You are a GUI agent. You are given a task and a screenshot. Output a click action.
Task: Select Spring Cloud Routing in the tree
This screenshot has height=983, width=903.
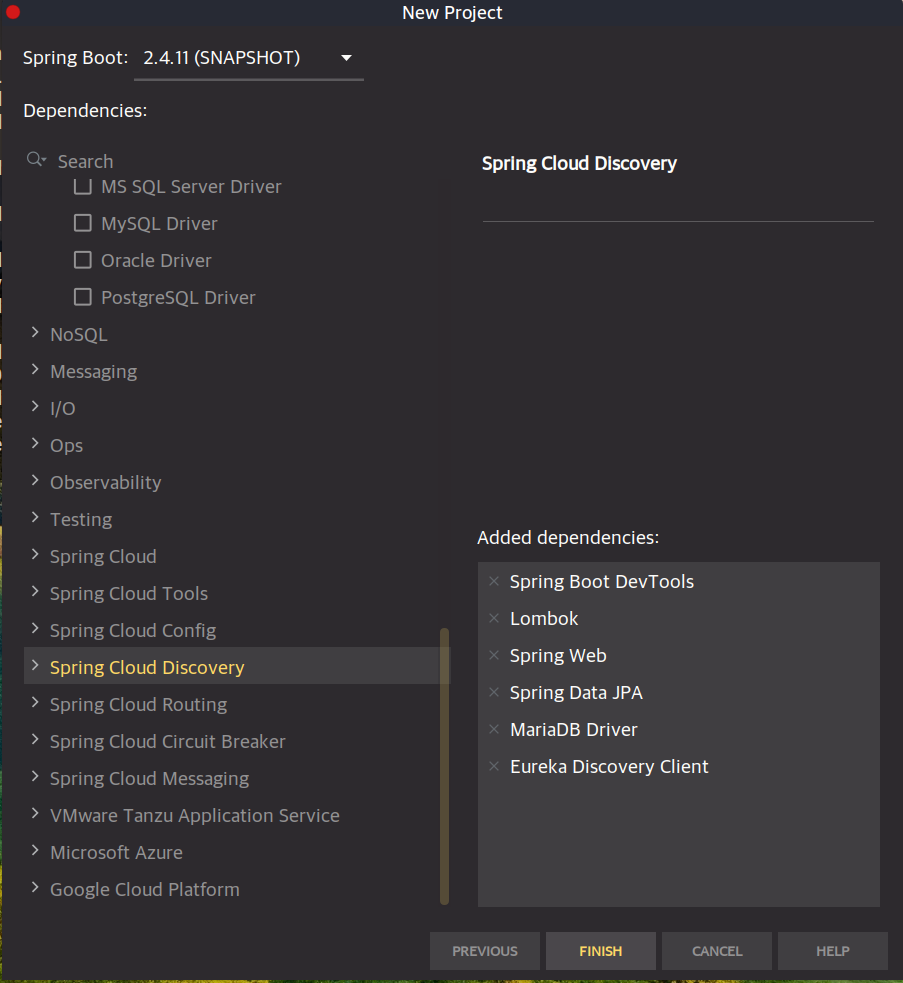(x=138, y=704)
